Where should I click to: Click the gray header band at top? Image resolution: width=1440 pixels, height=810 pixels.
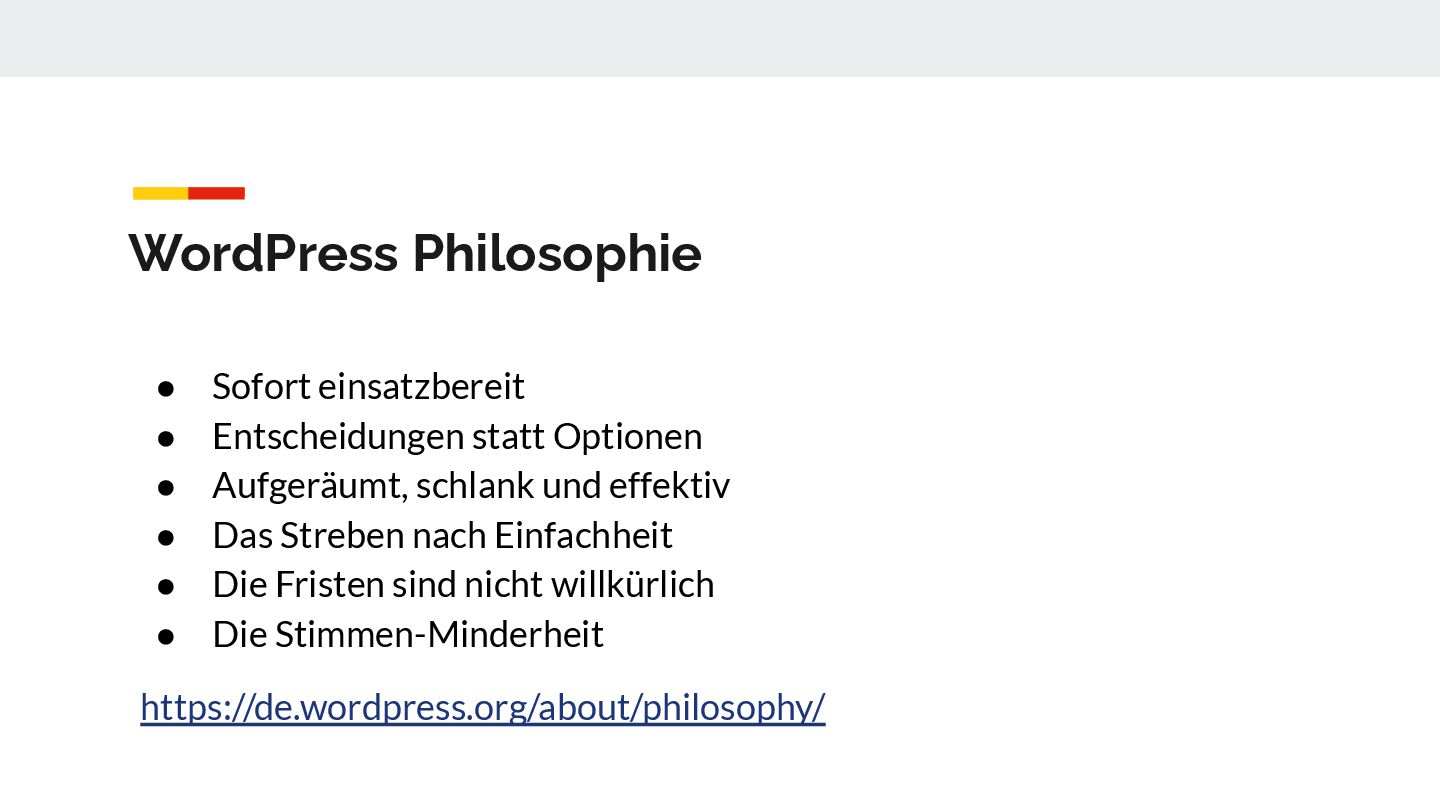click(720, 38)
